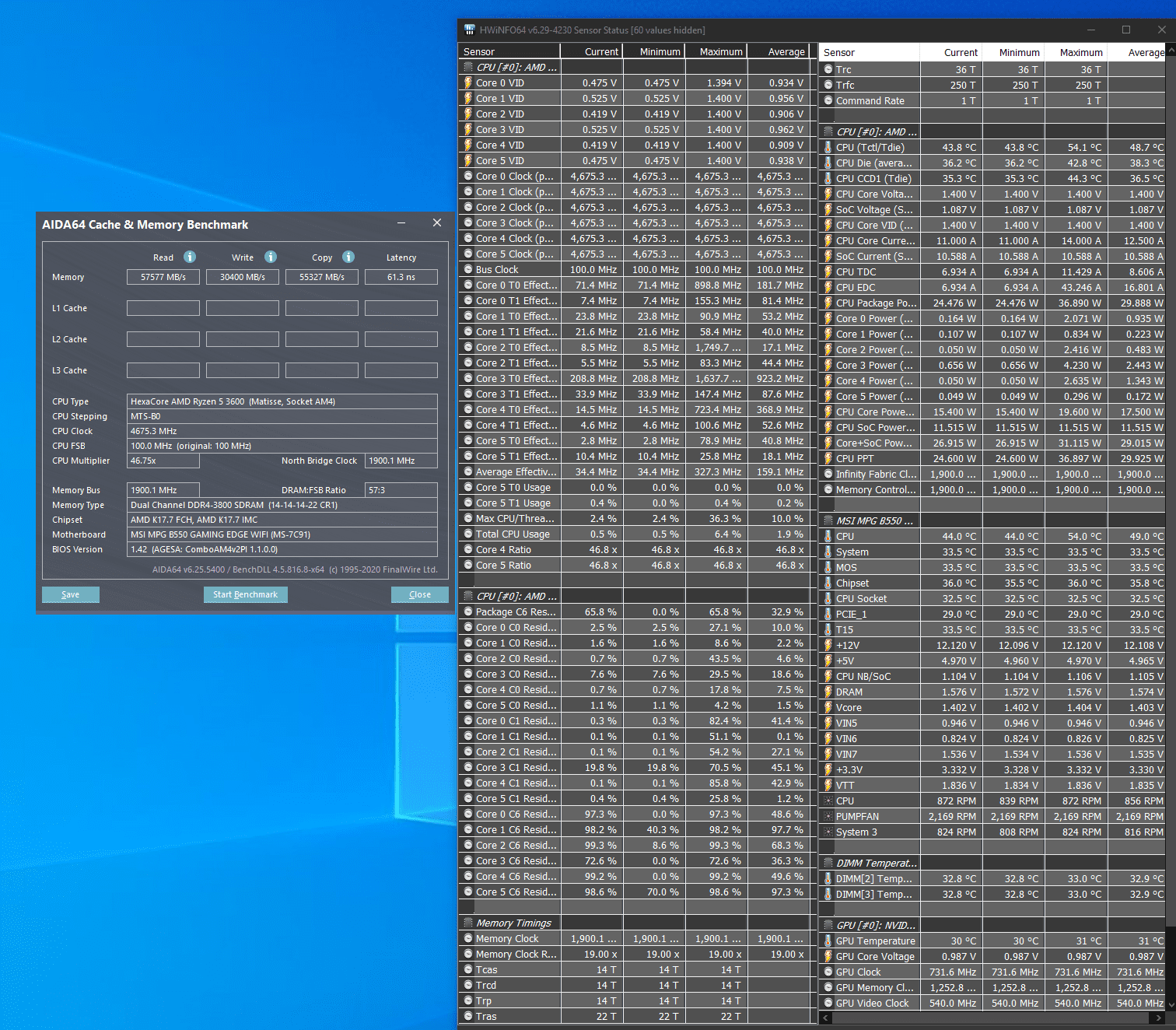Click the Core 0 VID voltage icon

[468, 82]
